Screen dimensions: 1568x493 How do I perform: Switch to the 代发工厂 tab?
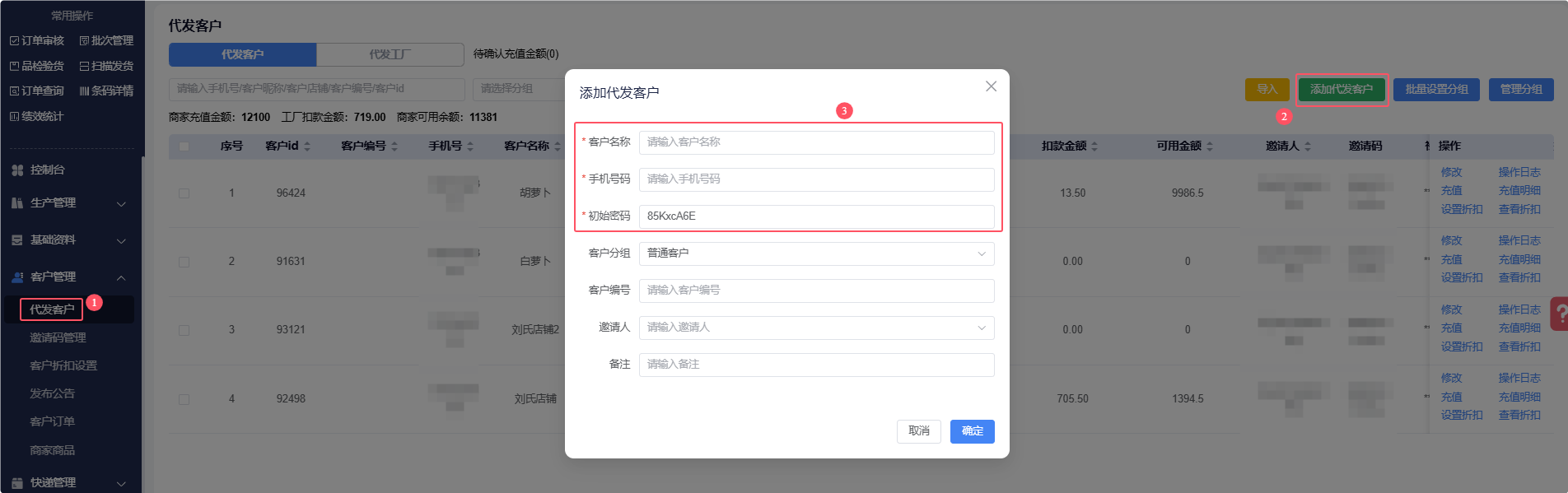pyautogui.click(x=390, y=54)
